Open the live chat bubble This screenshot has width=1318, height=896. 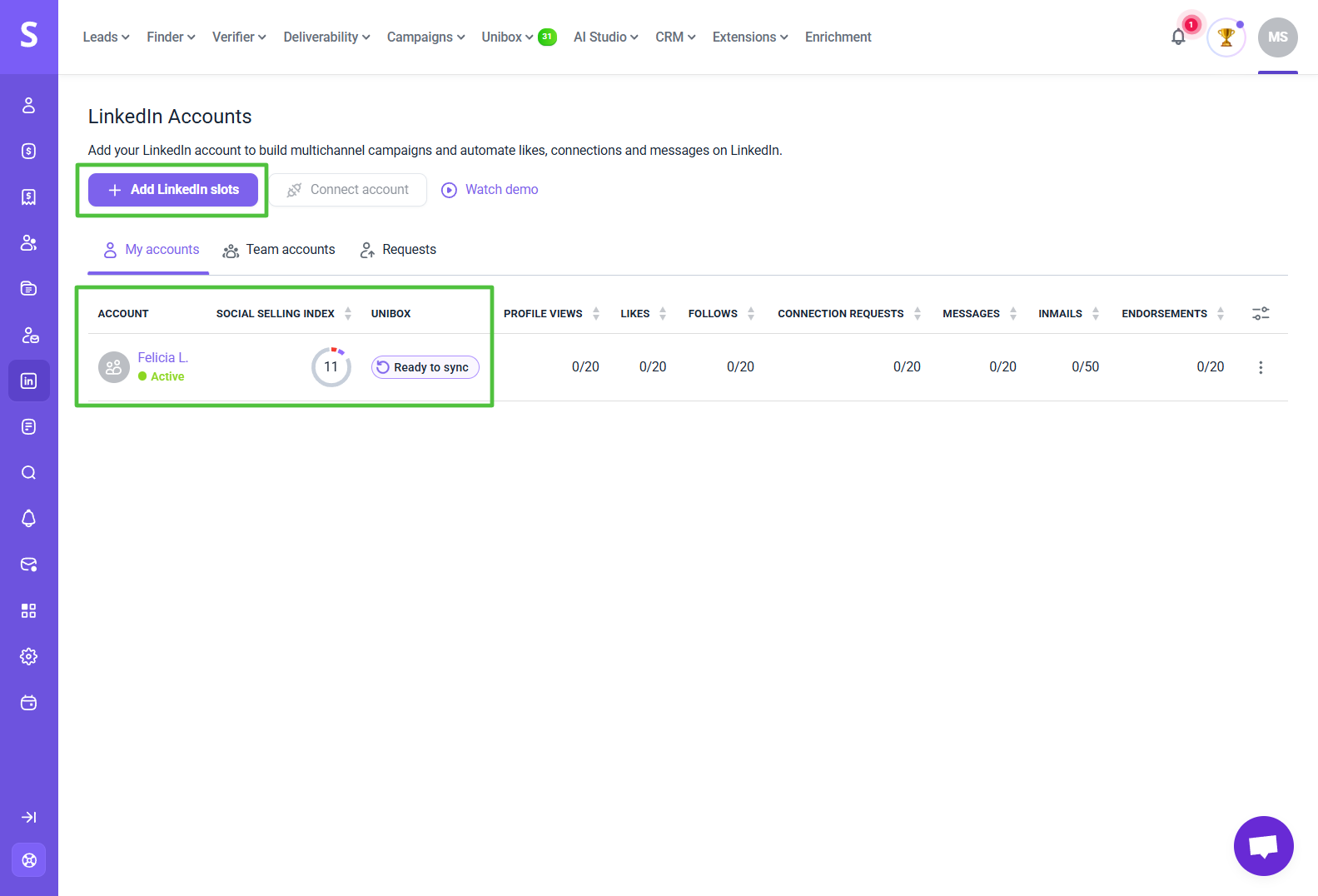[x=1263, y=846]
